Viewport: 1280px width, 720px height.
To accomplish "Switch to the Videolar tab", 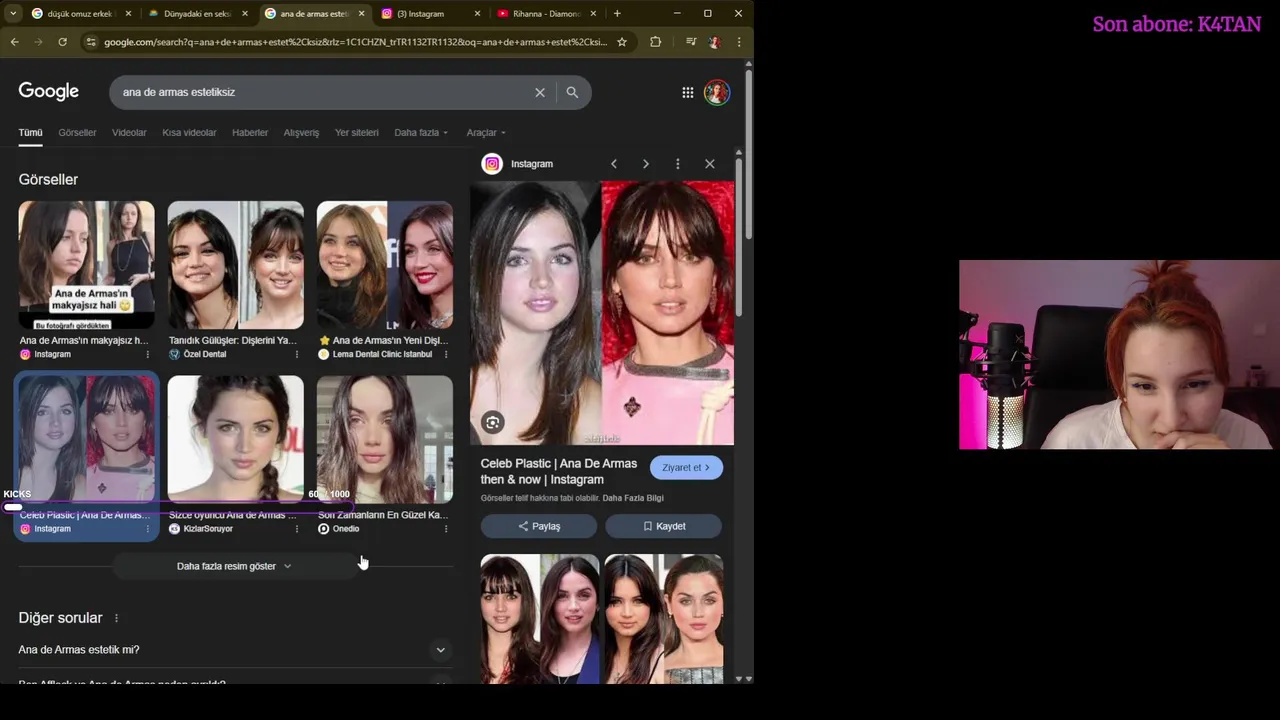I will 129,133.
